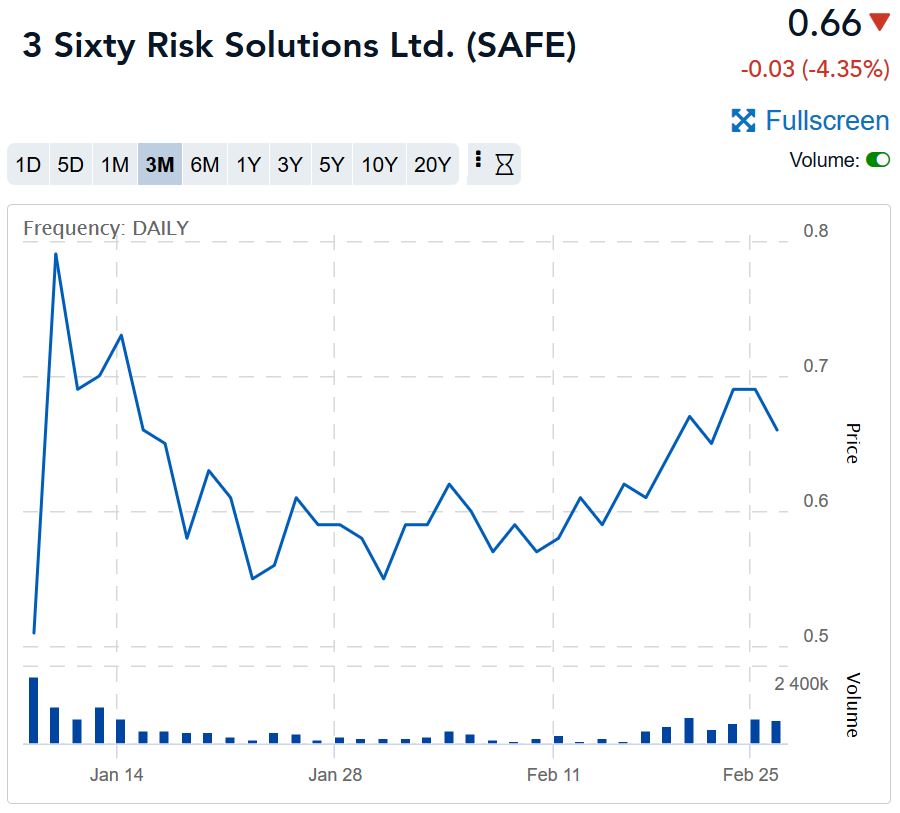900x813 pixels.
Task: Click the tallest first volume bar
Action: click(33, 710)
